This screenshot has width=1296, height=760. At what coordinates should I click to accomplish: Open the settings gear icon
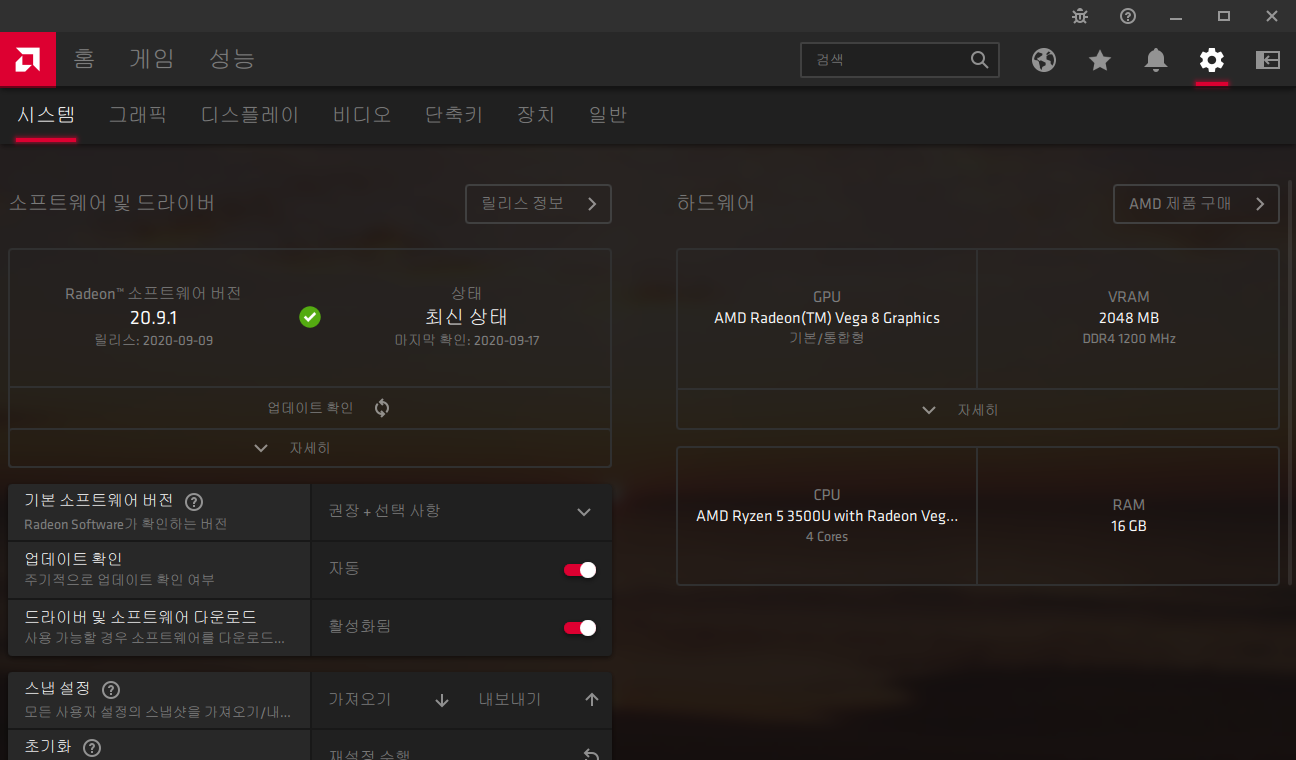[1212, 60]
